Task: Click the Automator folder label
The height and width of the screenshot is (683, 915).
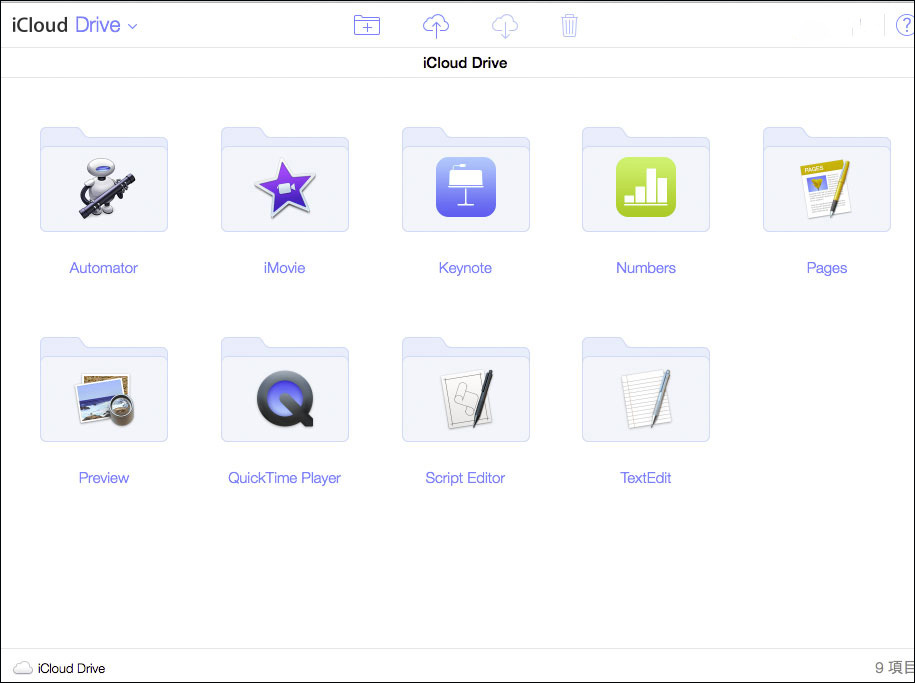Action: coord(104,268)
